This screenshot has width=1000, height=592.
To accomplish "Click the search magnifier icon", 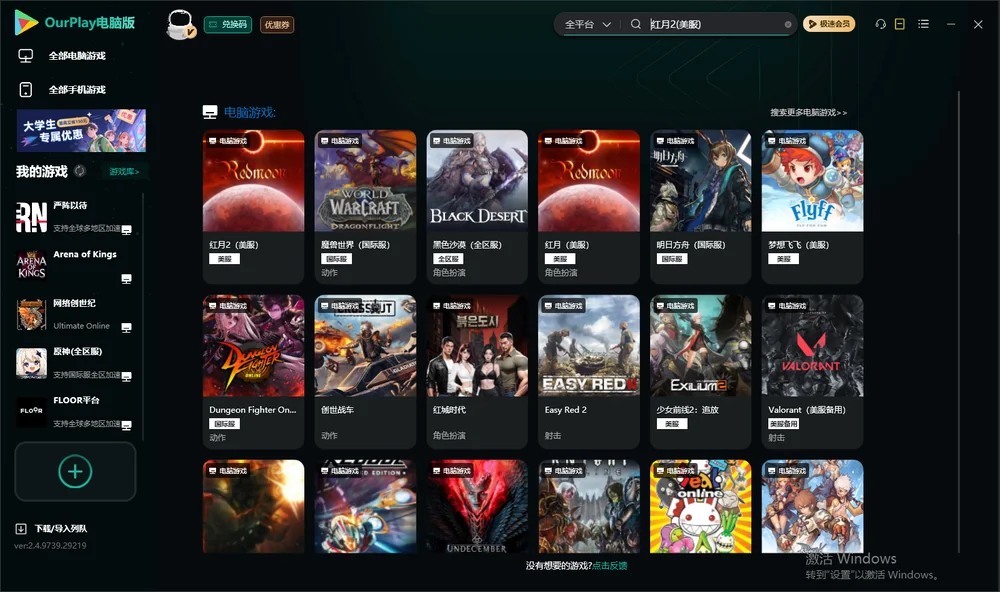I will 636,24.
